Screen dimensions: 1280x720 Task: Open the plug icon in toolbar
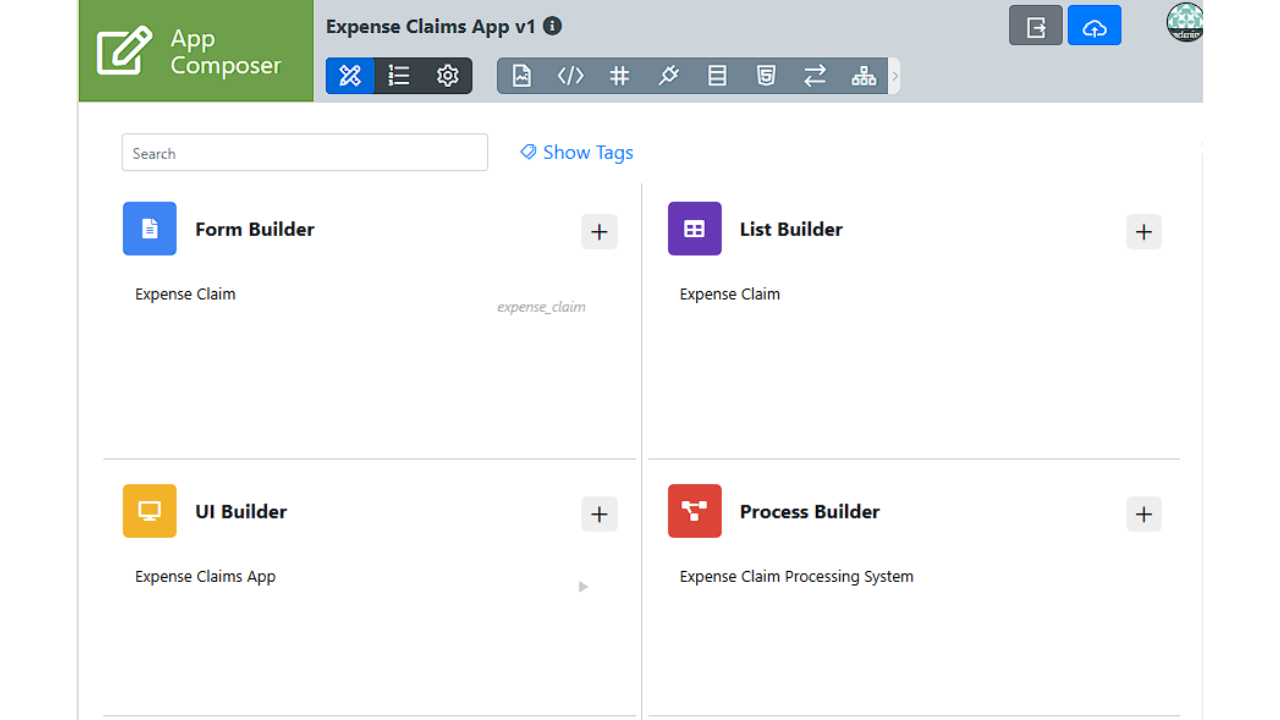[x=668, y=76]
